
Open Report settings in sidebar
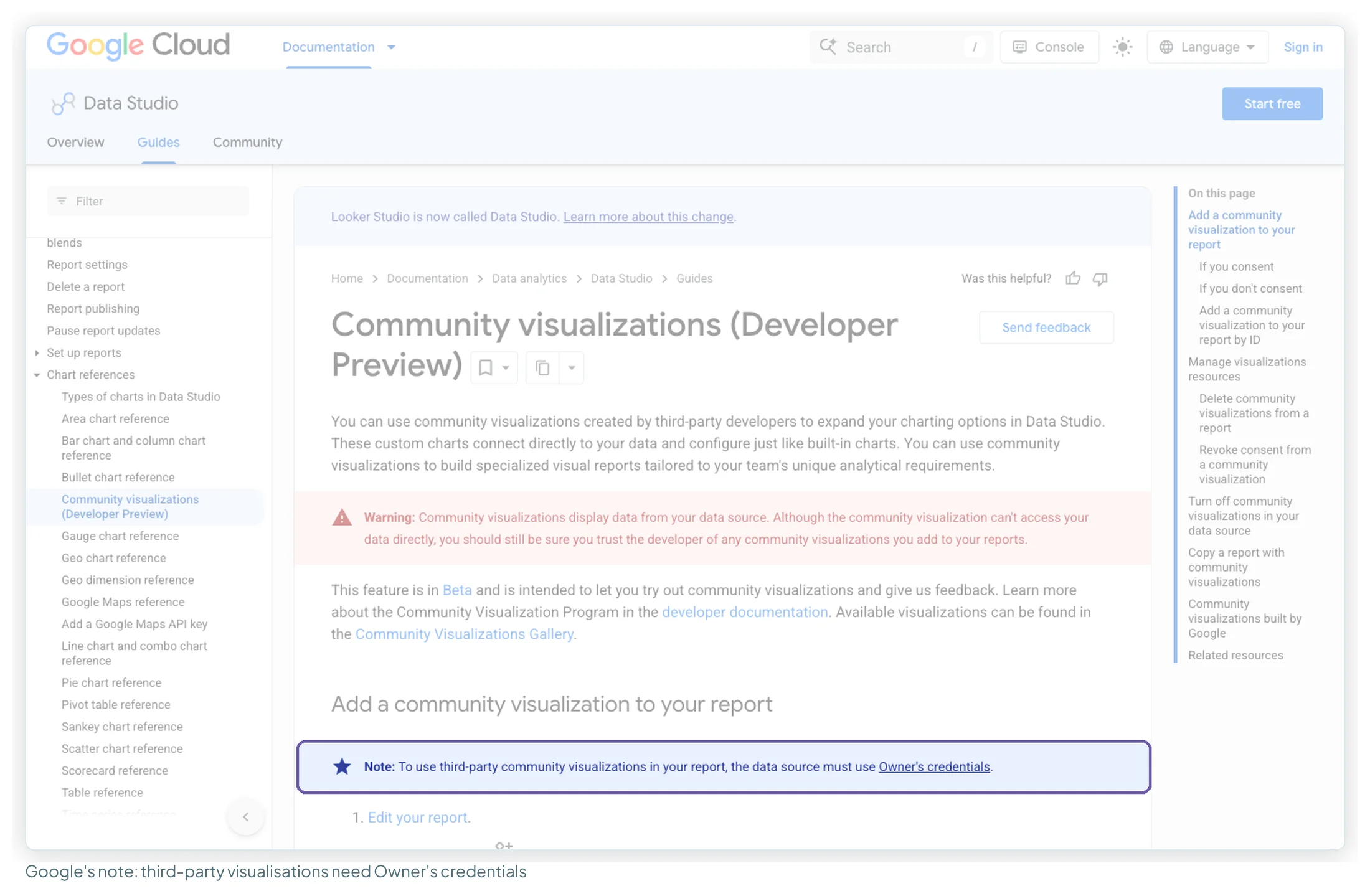point(87,265)
